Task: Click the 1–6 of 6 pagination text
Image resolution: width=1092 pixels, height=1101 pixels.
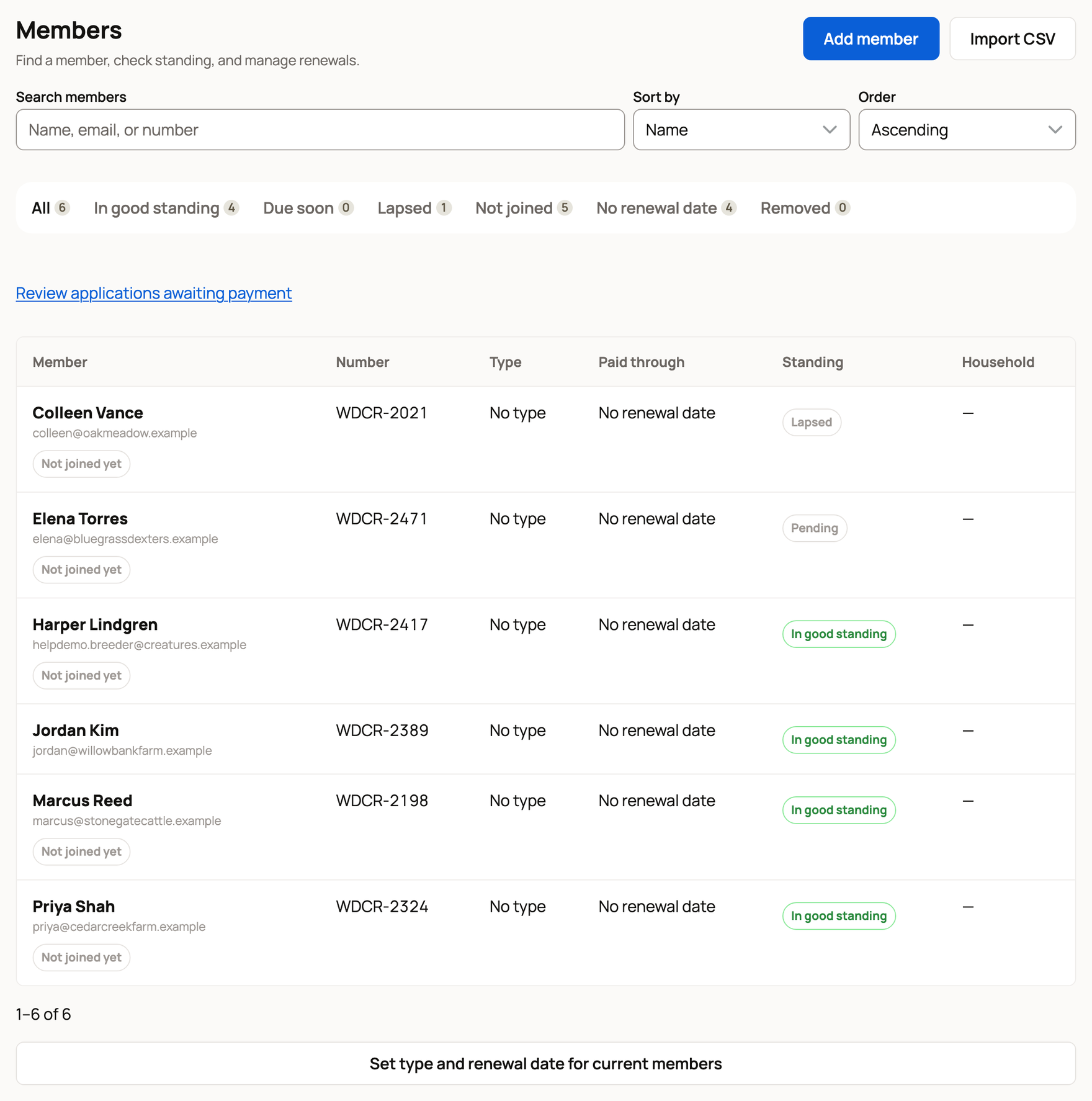Action: click(43, 1014)
